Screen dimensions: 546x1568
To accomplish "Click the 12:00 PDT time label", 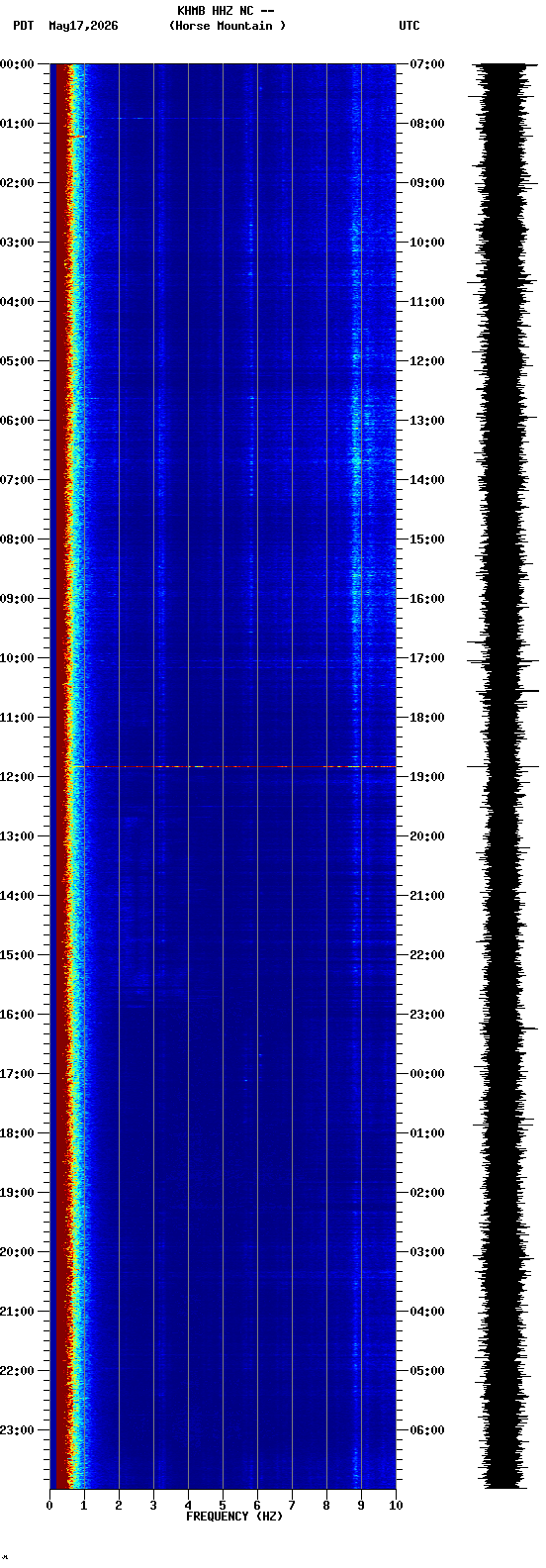I will coord(18,777).
